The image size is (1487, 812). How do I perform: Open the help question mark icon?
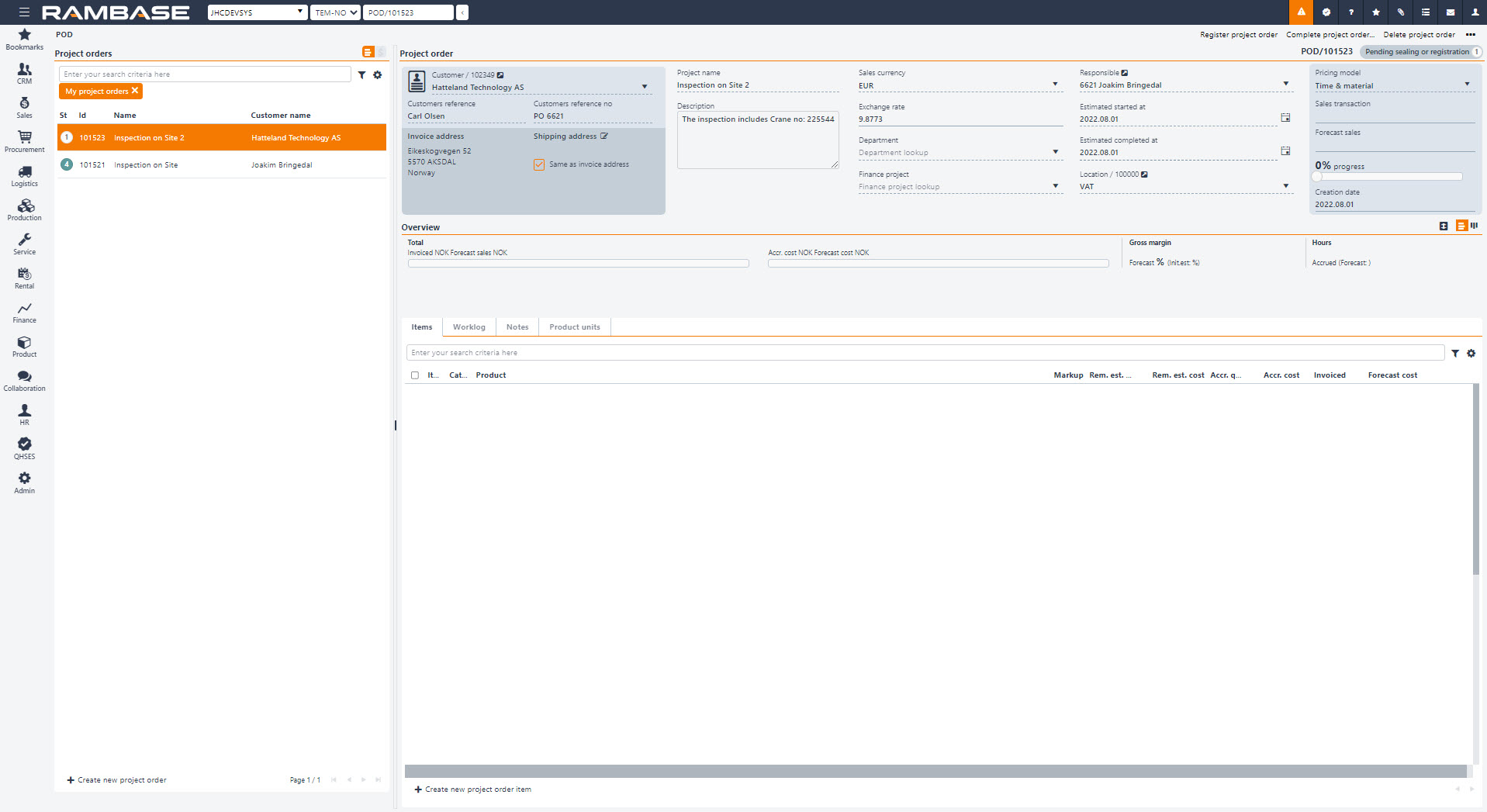point(1351,12)
